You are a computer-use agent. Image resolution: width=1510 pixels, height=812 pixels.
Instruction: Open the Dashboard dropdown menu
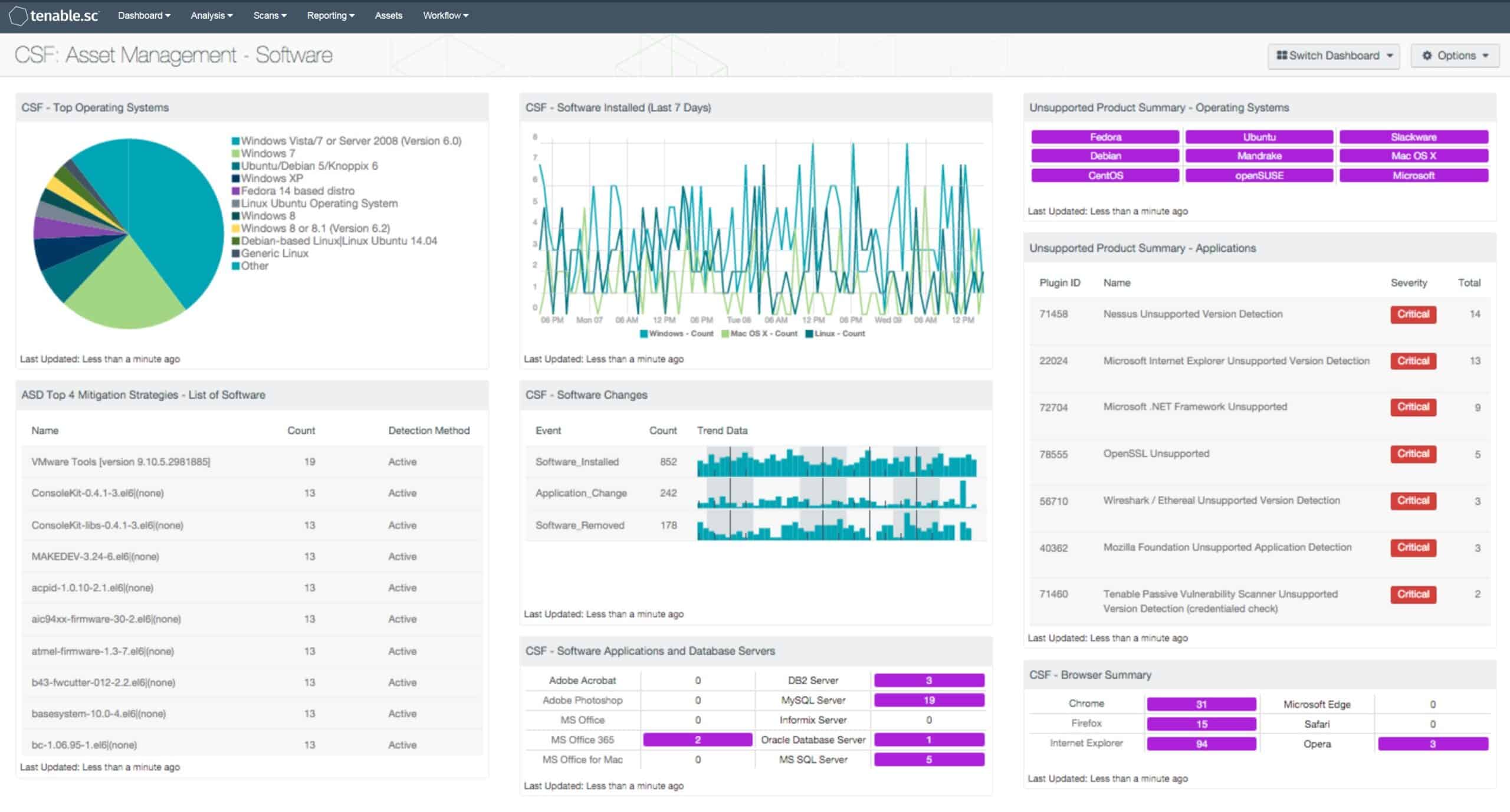click(x=144, y=16)
